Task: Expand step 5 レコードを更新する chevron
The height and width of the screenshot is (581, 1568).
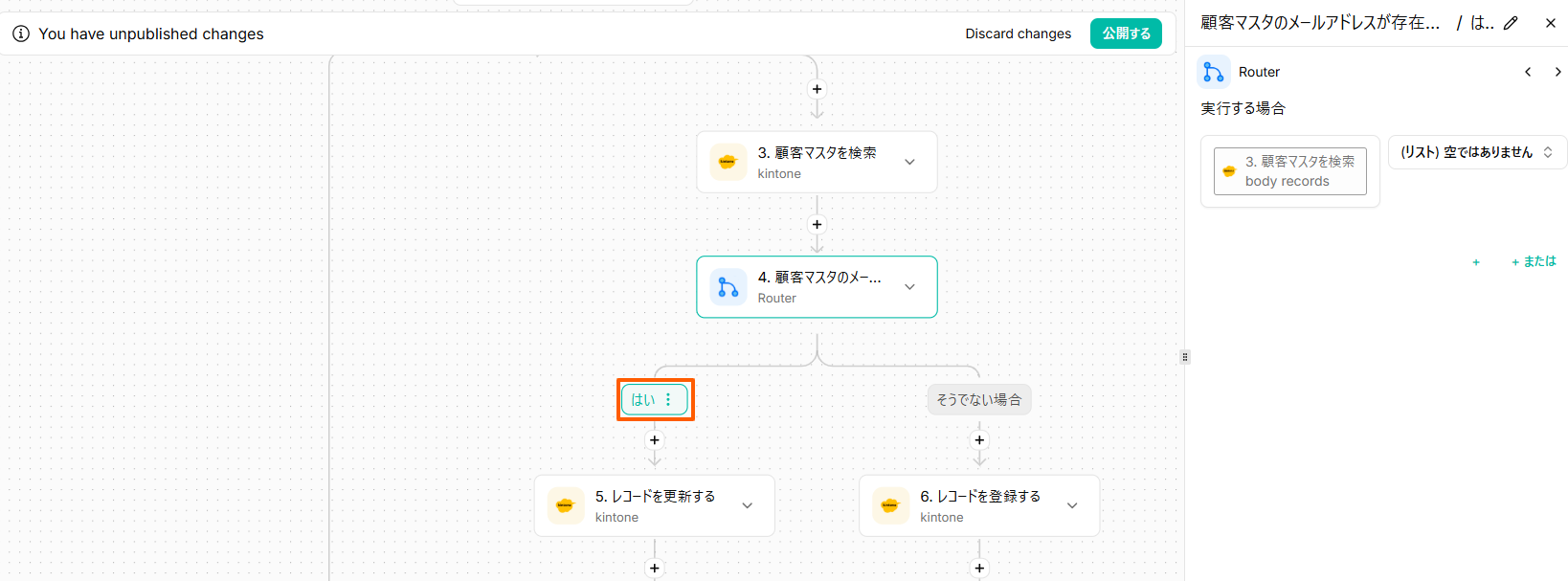Action: coord(748,505)
